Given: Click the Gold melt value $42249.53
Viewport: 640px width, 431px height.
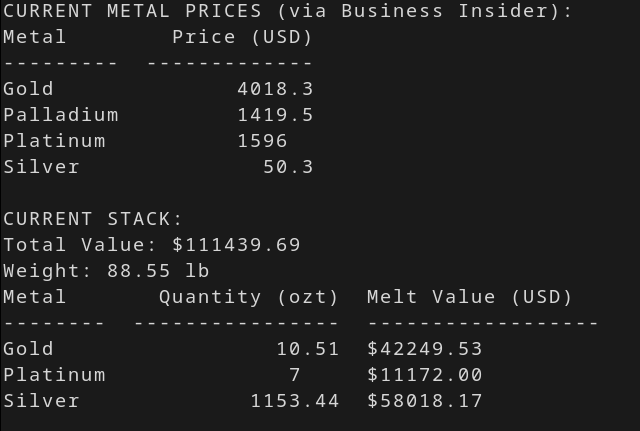Looking at the screenshot, I should [425, 349].
